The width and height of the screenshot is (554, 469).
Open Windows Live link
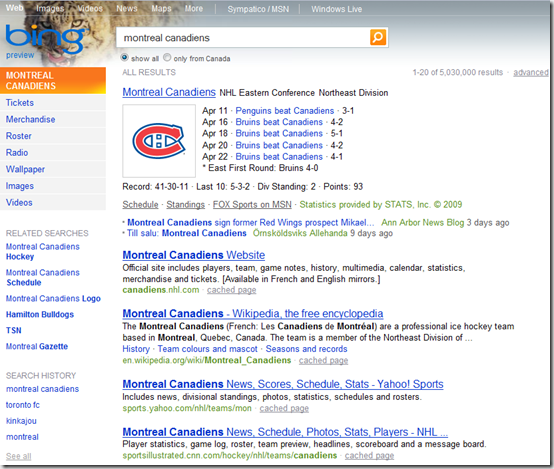coord(336,9)
